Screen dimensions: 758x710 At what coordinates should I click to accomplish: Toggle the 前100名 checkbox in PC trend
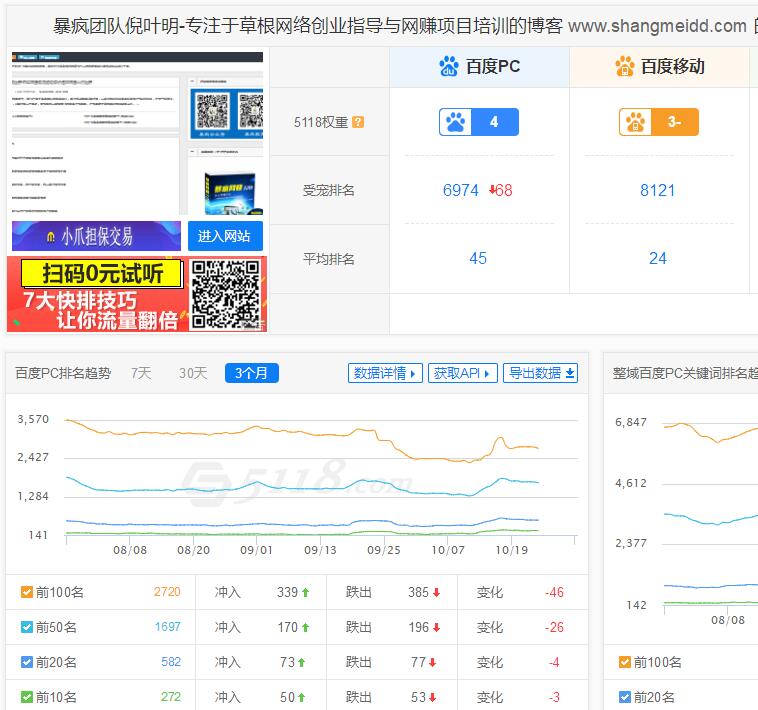tap(27, 592)
